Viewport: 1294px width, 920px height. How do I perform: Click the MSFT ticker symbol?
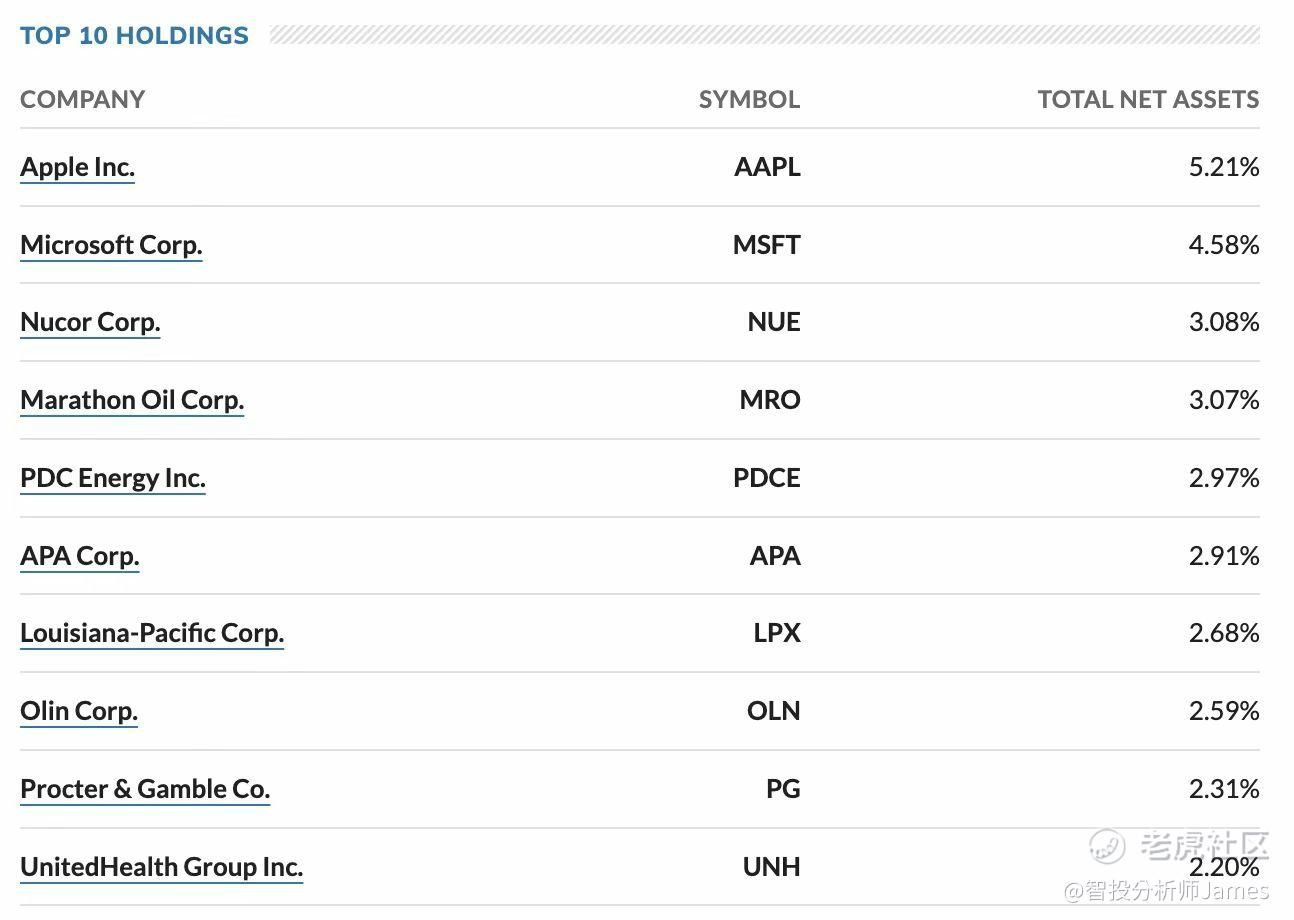(x=766, y=245)
